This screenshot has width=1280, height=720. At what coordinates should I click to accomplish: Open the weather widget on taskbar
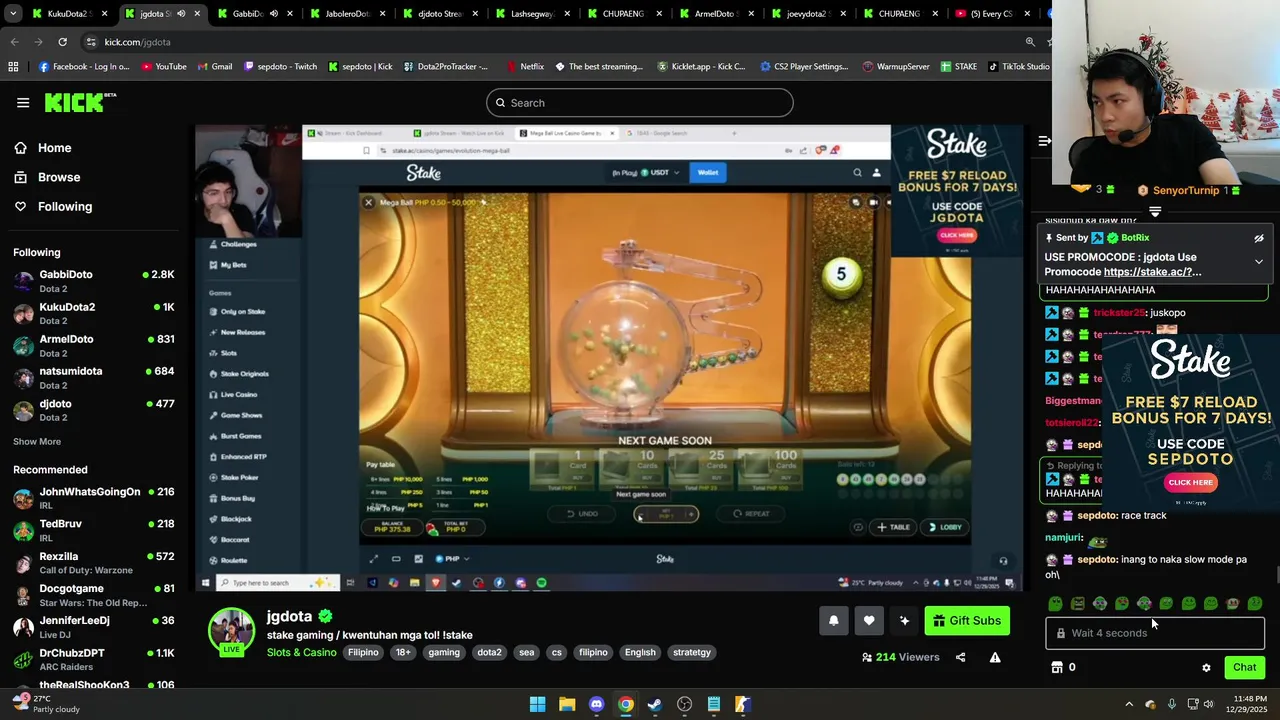pyautogui.click(x=45, y=704)
